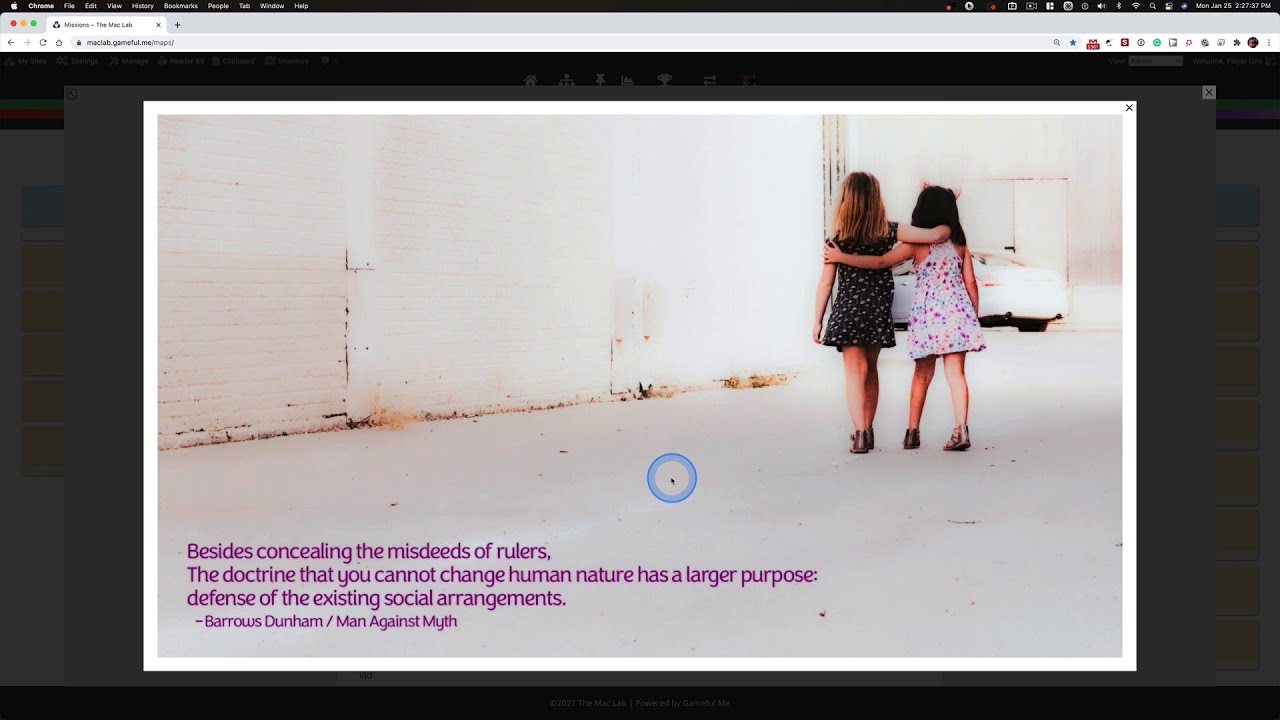Open the Bookmarks menu
The width and height of the screenshot is (1280, 720).
[181, 6]
